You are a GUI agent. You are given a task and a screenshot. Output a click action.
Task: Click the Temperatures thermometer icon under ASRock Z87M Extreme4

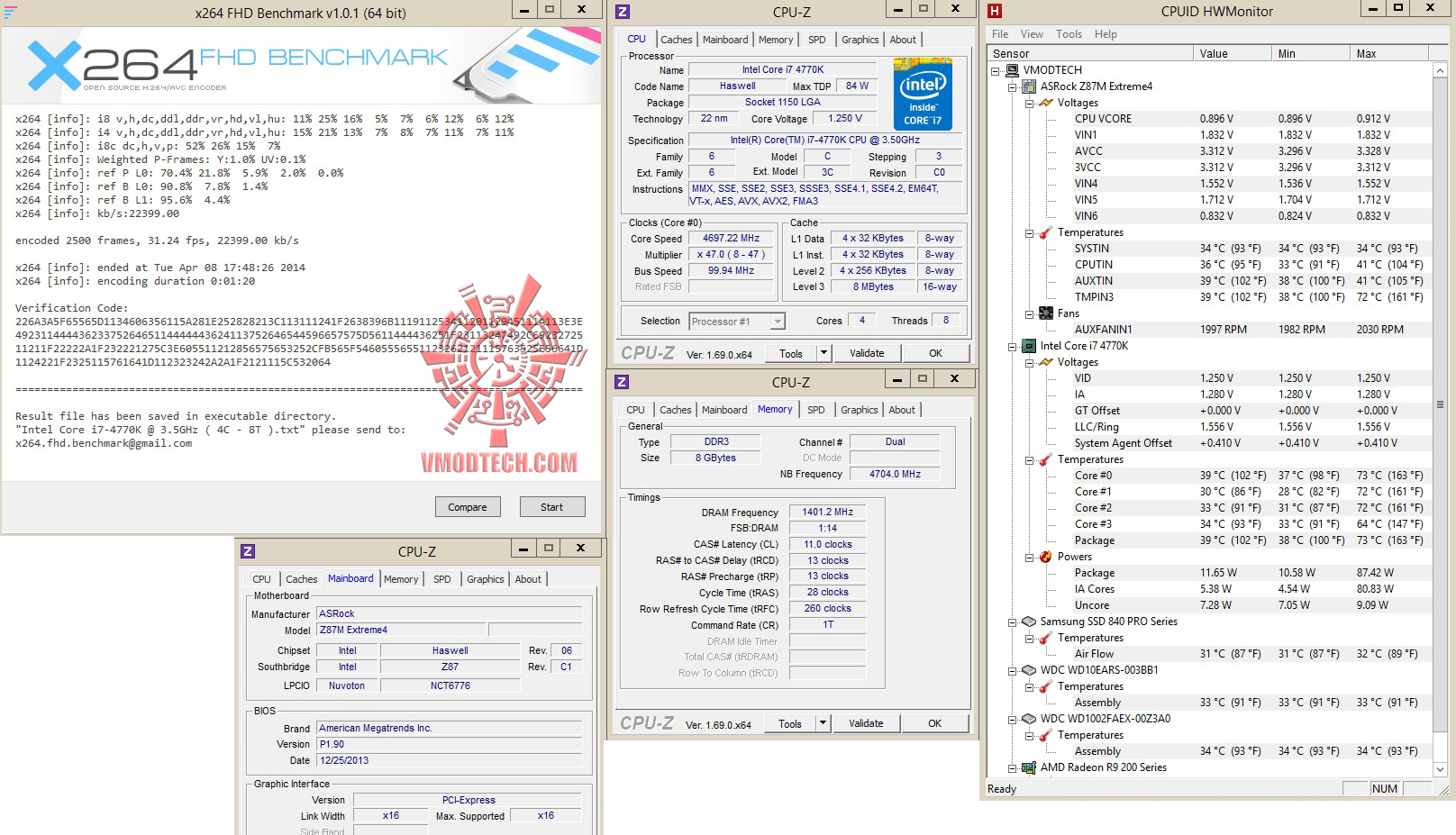[x=1046, y=232]
